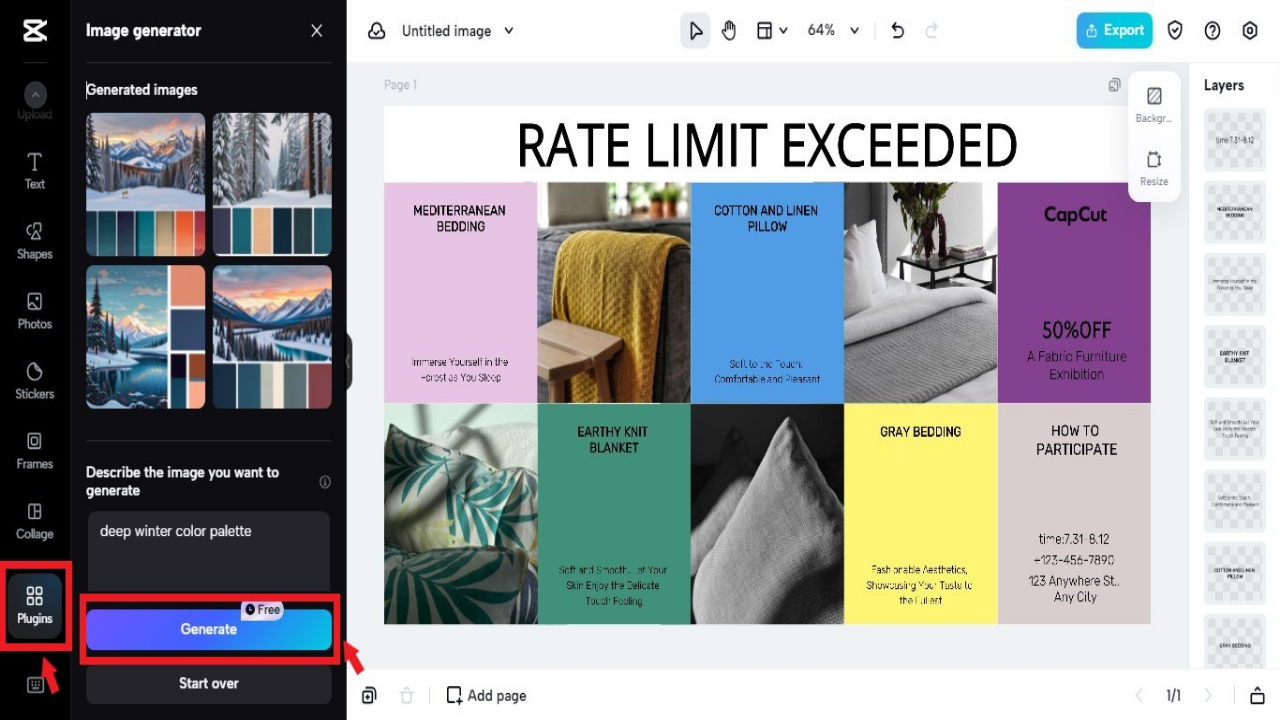The height and width of the screenshot is (720, 1280).
Task: Activate the hand pan tool
Action: pyautogui.click(x=729, y=30)
